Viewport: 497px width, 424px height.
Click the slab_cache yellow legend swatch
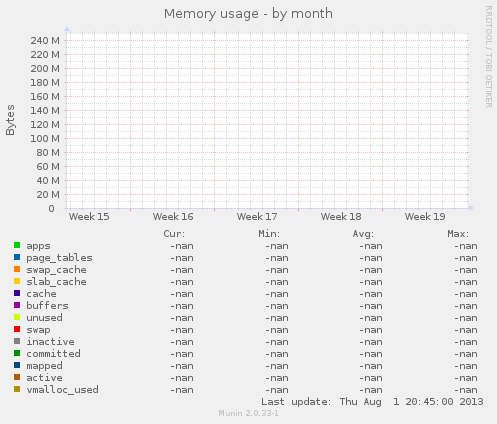pos(17,281)
